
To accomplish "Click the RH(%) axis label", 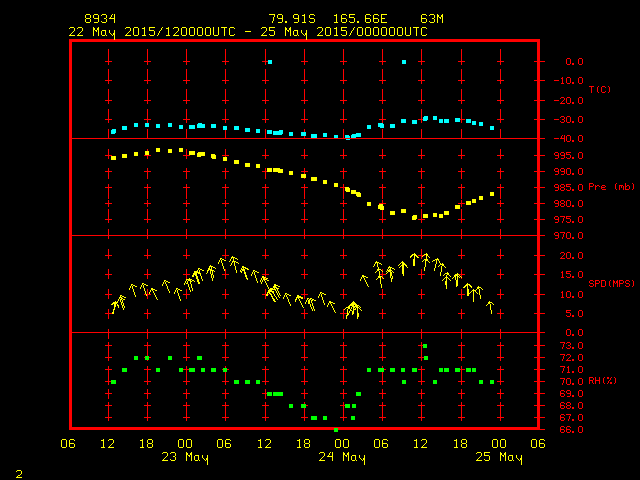I will tap(602, 381).
